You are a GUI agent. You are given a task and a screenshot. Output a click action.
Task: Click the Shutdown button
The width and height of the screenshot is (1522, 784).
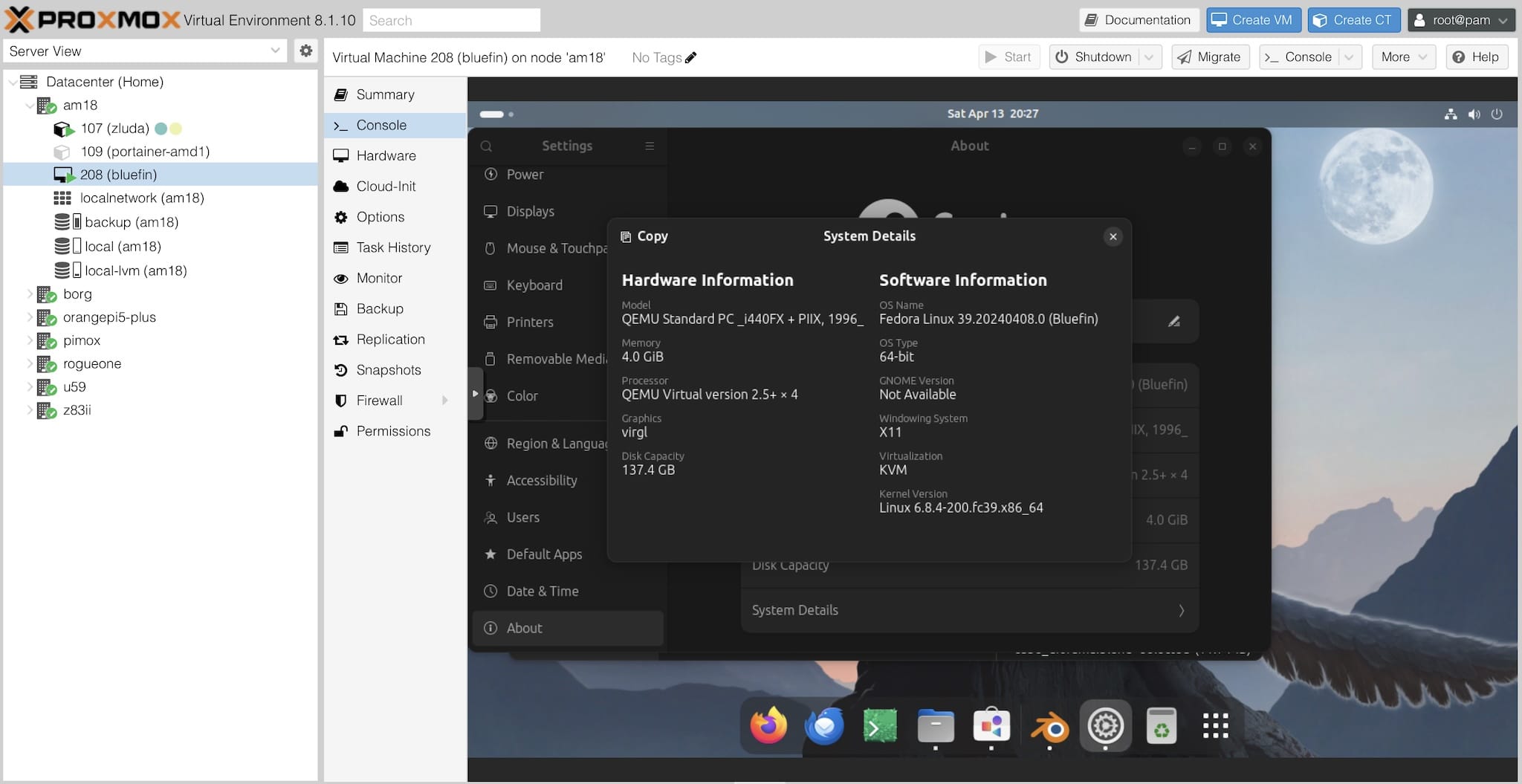[x=1095, y=57]
